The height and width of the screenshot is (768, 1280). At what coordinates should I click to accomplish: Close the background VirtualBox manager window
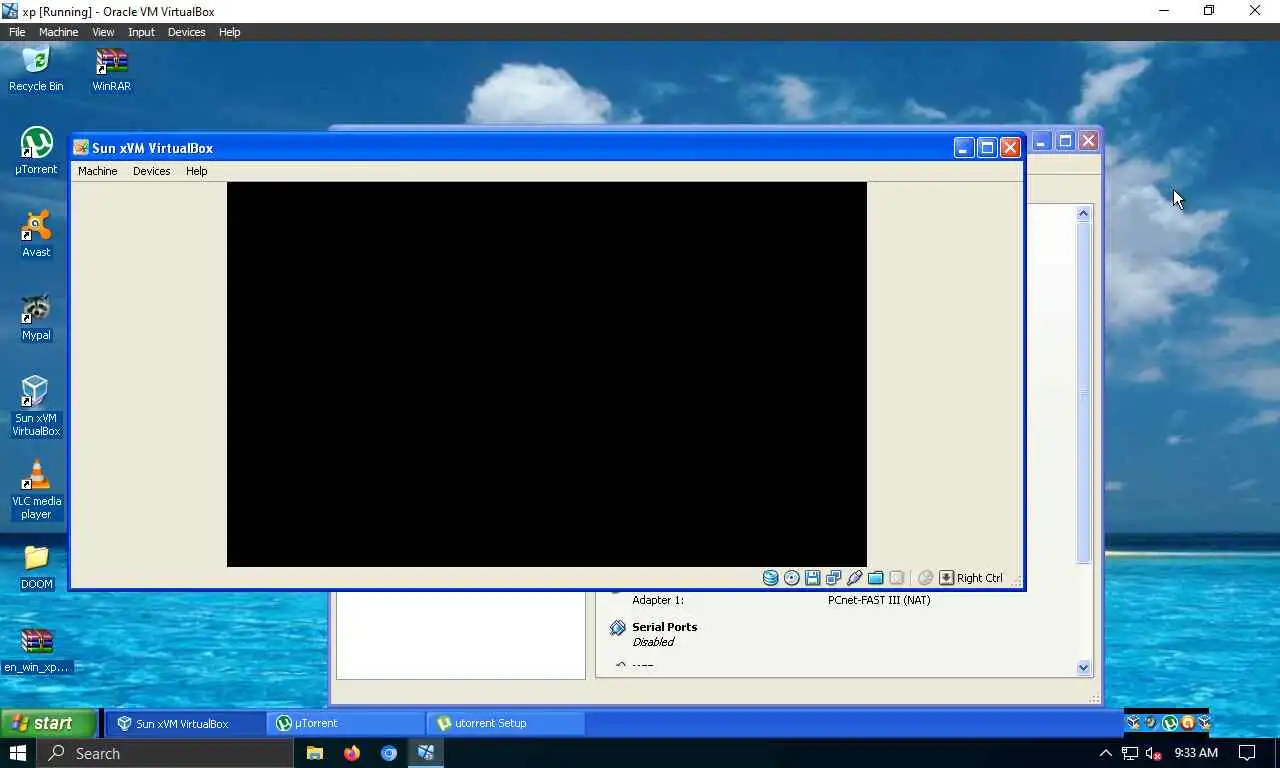1089,141
